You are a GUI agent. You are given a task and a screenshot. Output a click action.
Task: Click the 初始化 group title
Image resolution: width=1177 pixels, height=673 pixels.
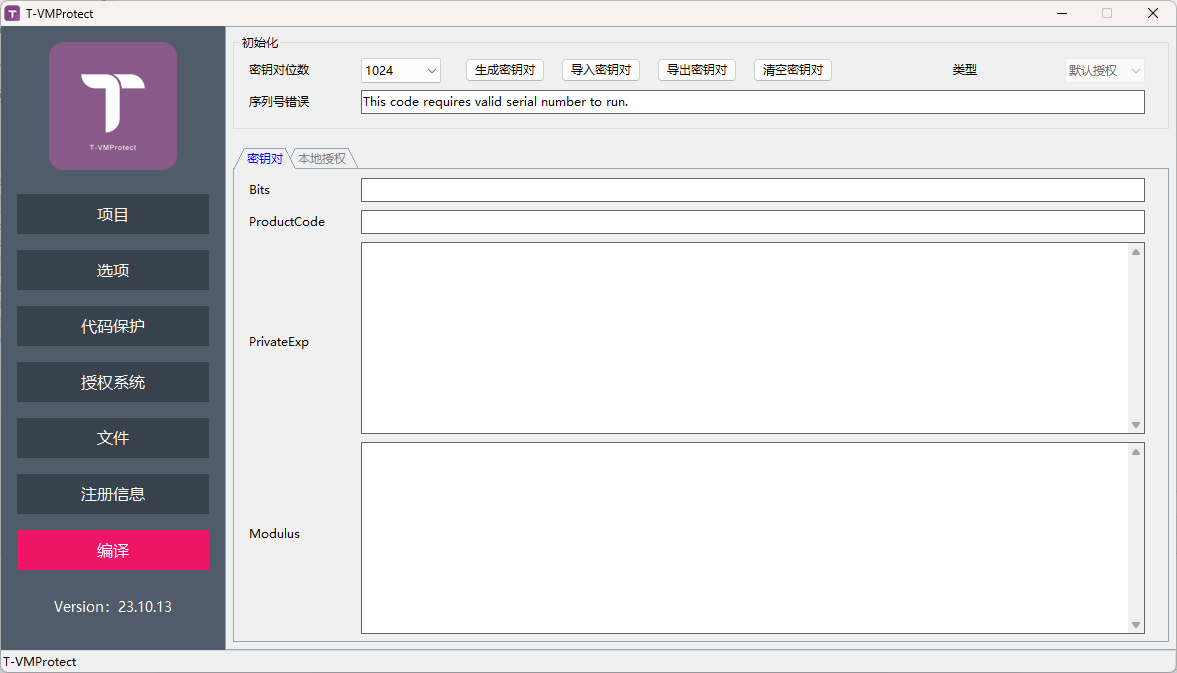click(x=260, y=43)
